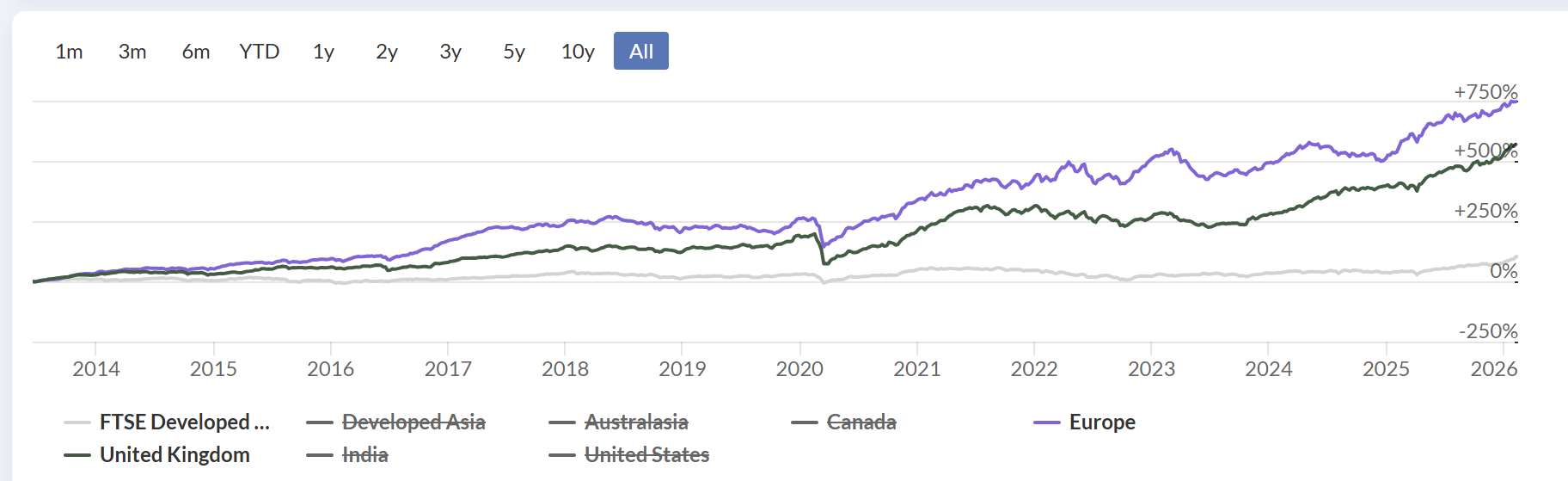Click the 2020 label on the time axis
The height and width of the screenshot is (481, 1568).
[799, 369]
